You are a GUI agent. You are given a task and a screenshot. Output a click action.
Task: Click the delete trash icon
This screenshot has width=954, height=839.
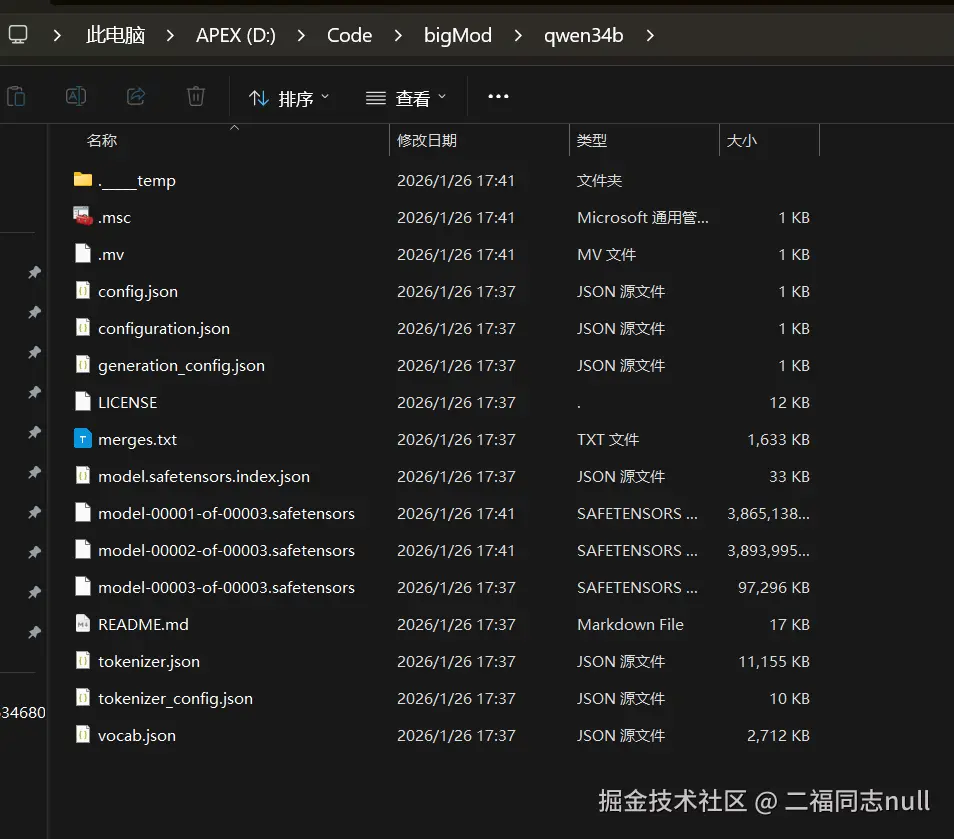pos(195,96)
